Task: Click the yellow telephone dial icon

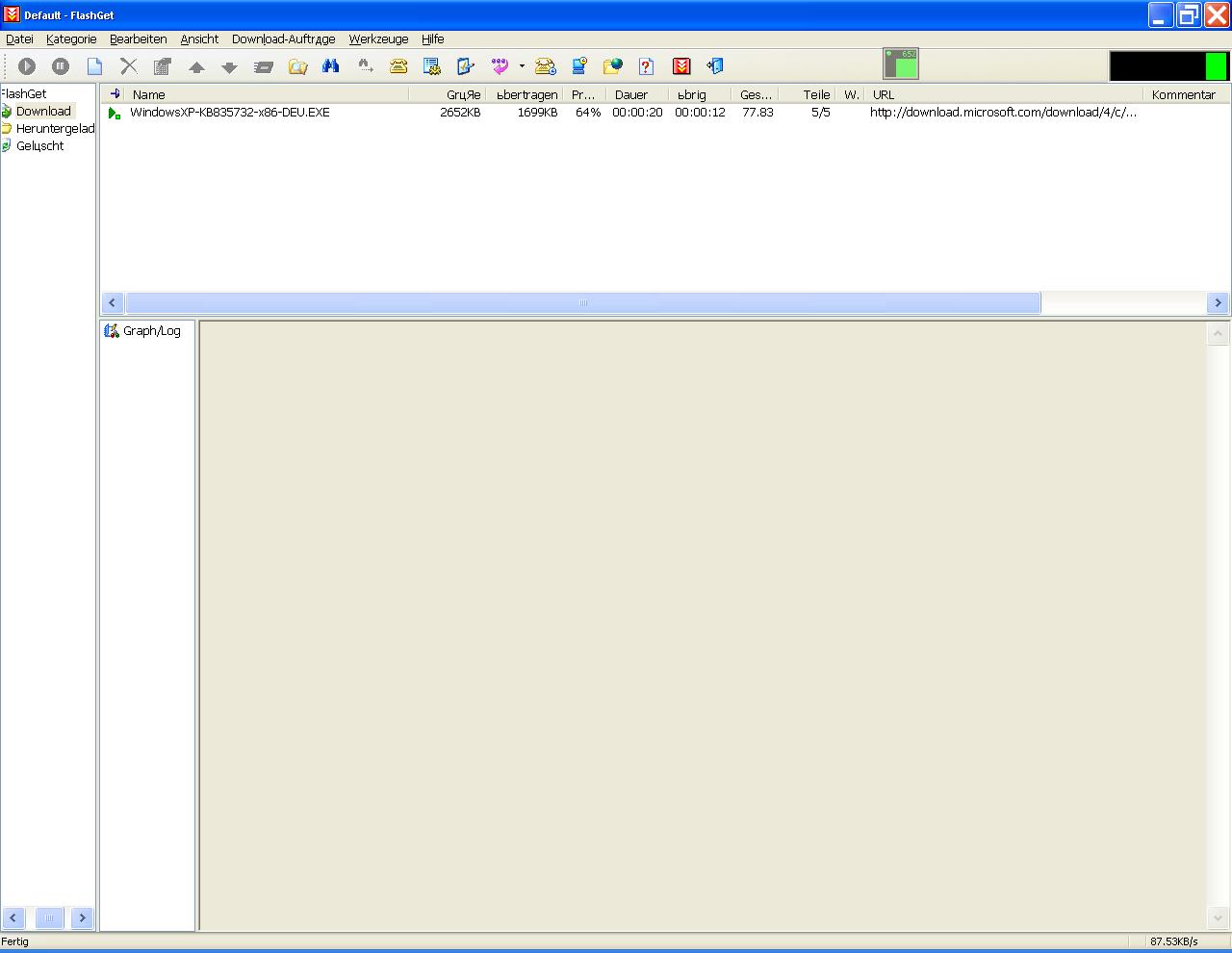Action: [x=398, y=66]
